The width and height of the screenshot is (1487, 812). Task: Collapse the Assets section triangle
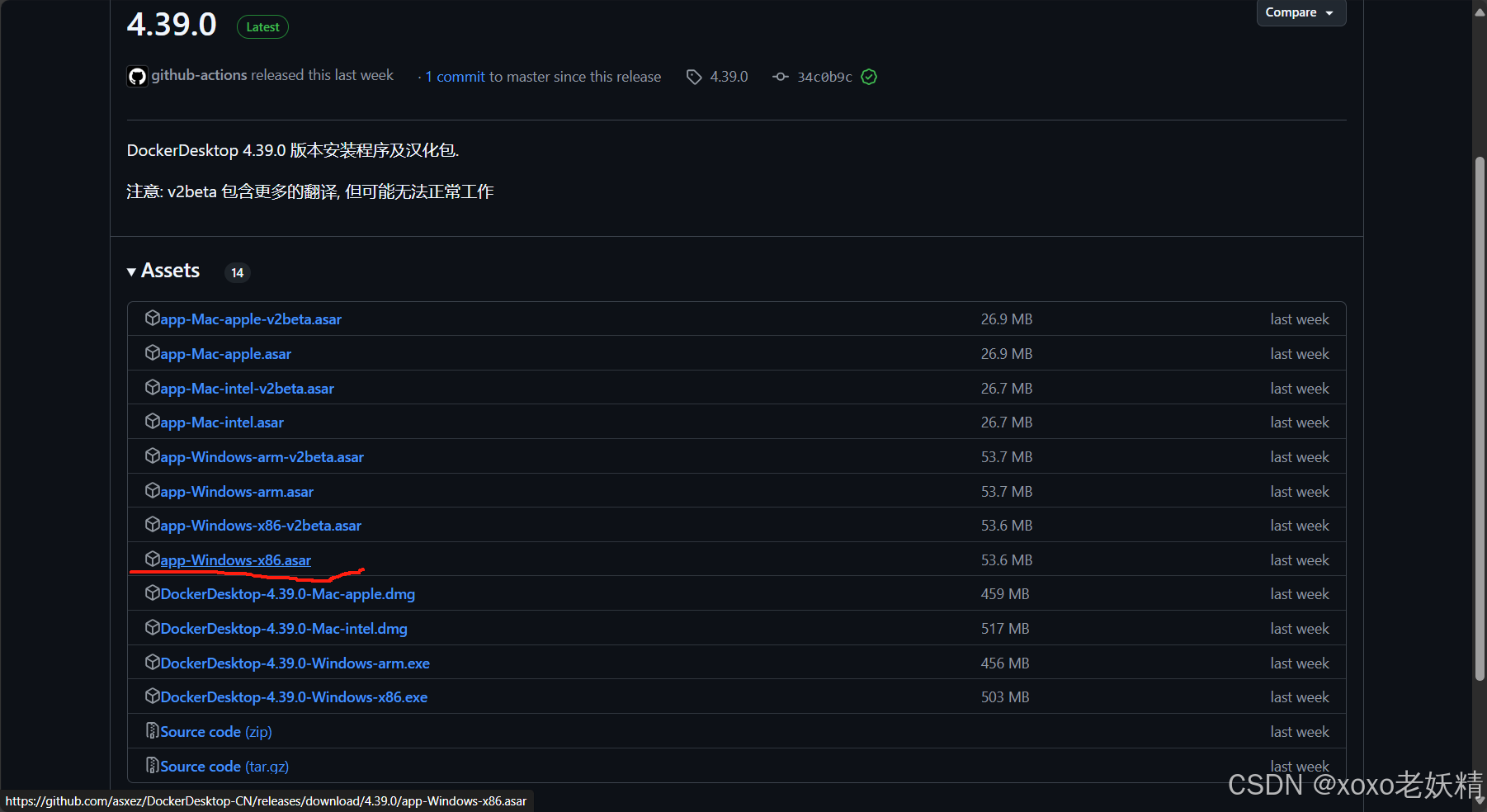point(131,272)
